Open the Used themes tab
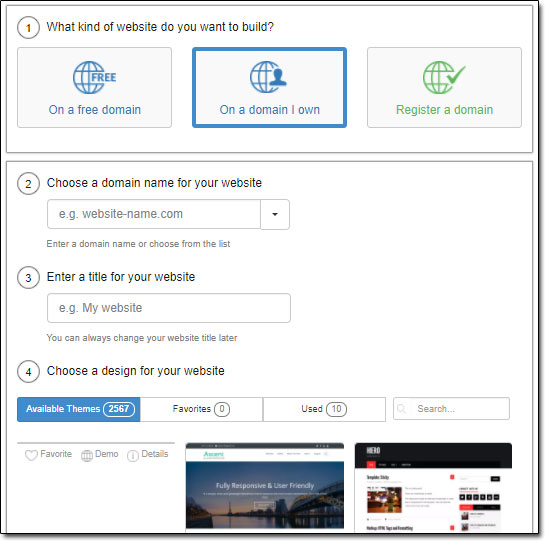The image size is (545, 541). point(324,409)
